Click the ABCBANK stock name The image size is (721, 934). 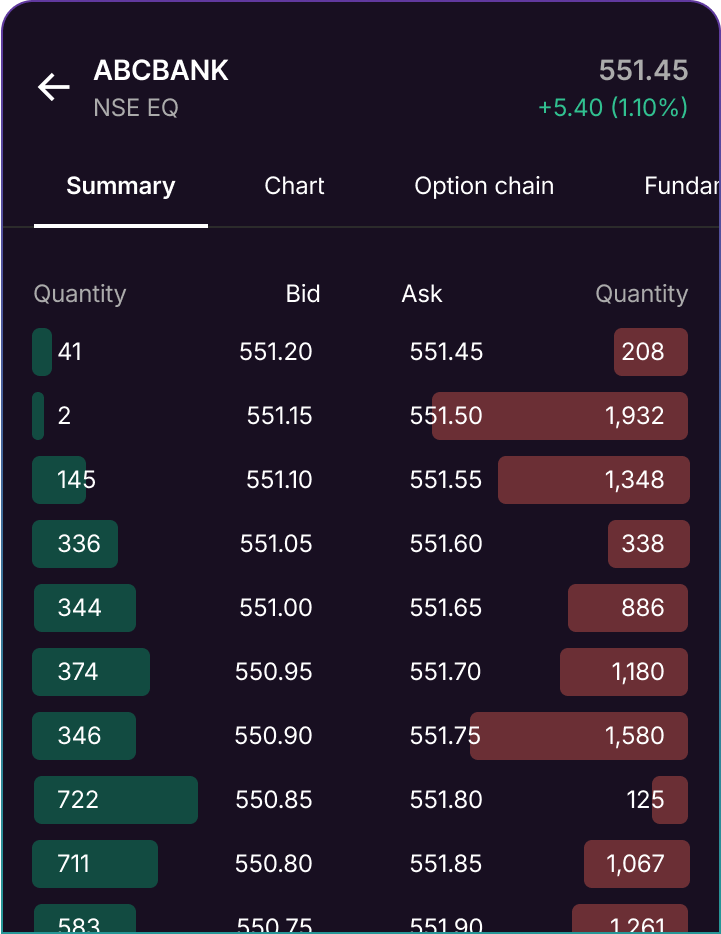pos(161,71)
